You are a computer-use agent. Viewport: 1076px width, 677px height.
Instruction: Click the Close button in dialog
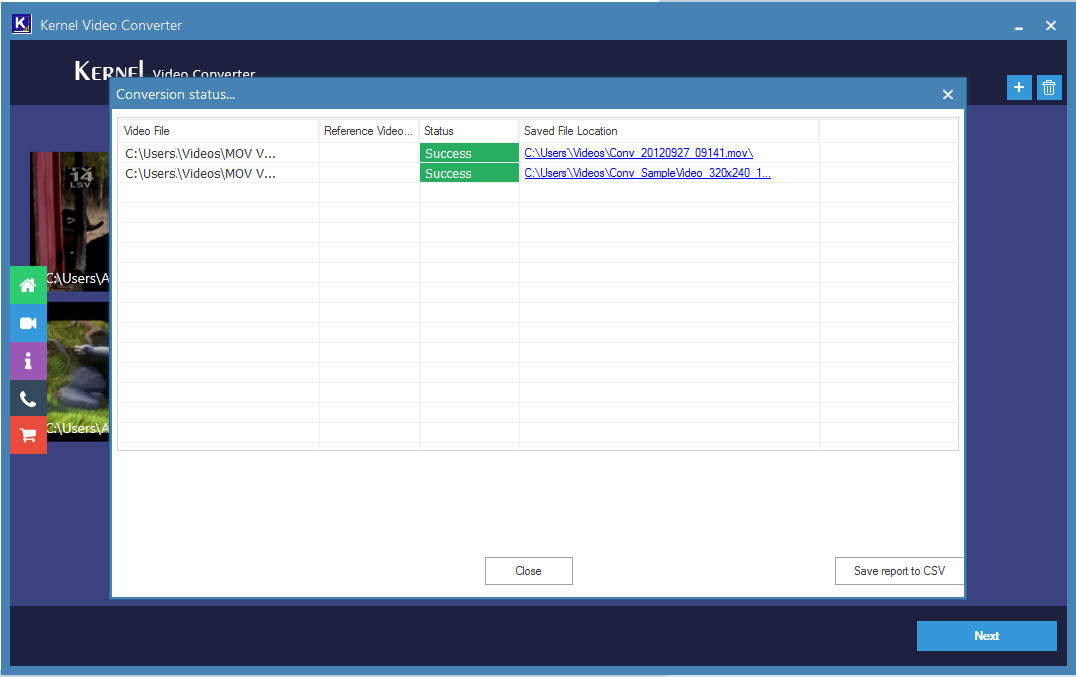pos(528,571)
